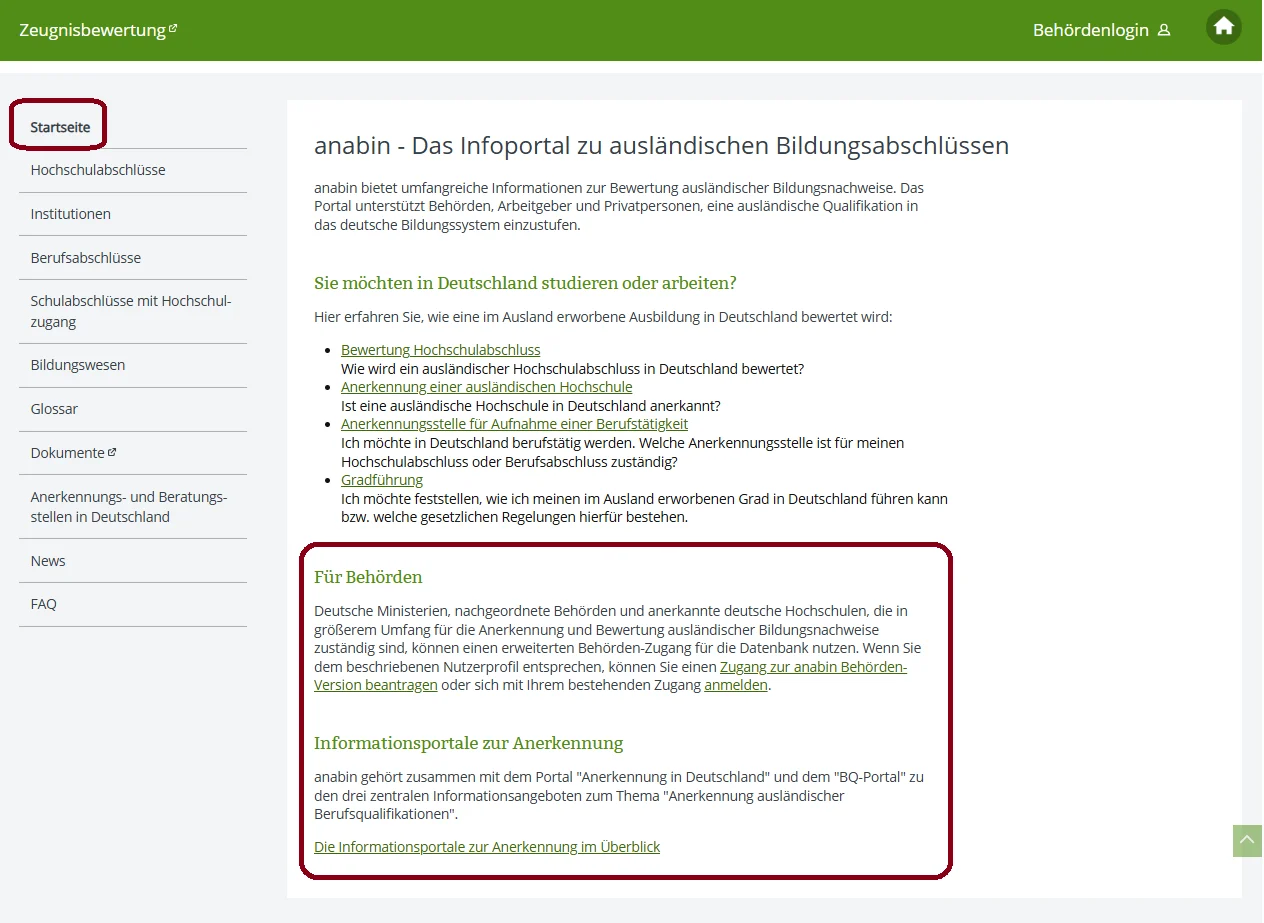Click Informationsportale zur Anerkennung heading
Viewport: 1264px width, 923px height.
pyautogui.click(x=468, y=743)
